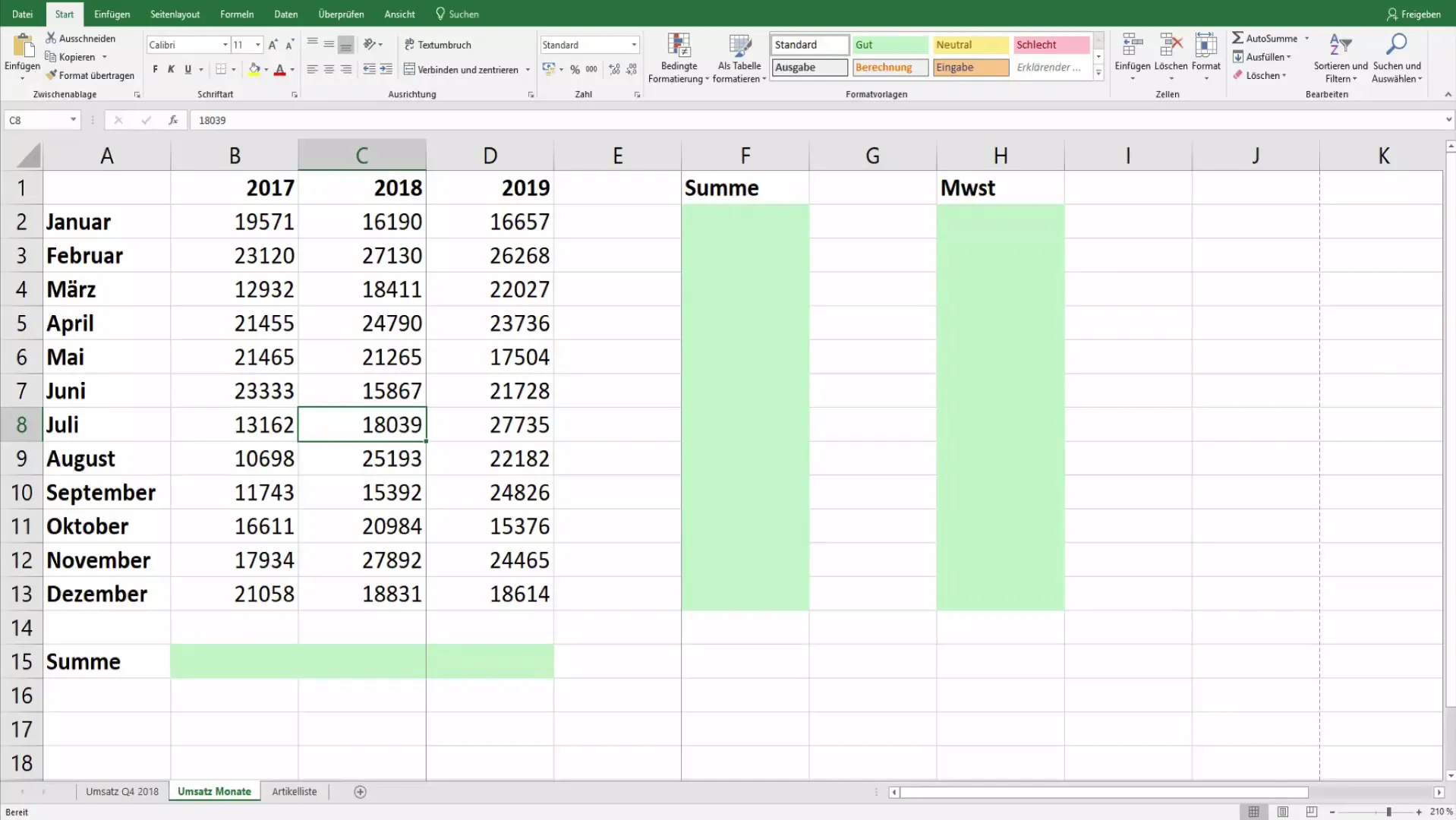Screen dimensions: 1456x820
Task: Apply percent style with the % icon
Action: coord(575,69)
